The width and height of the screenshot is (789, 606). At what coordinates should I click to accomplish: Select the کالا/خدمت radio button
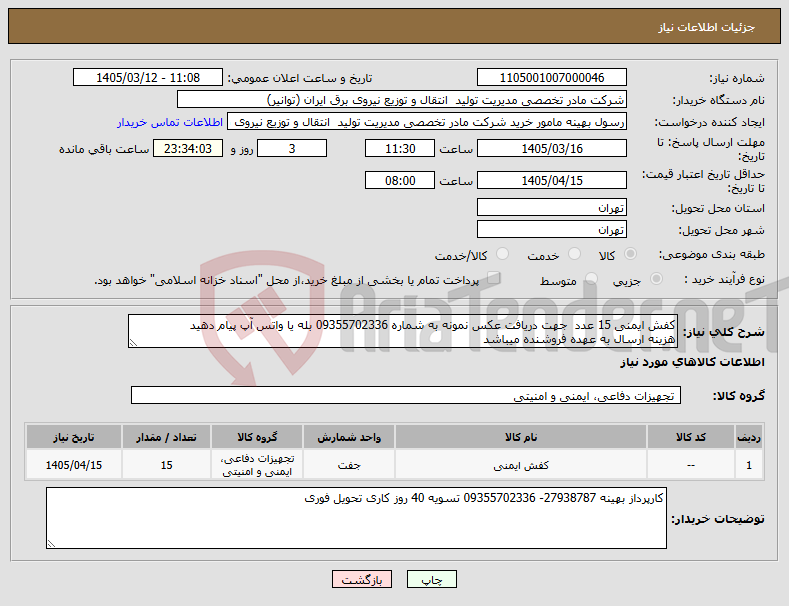pos(502,254)
